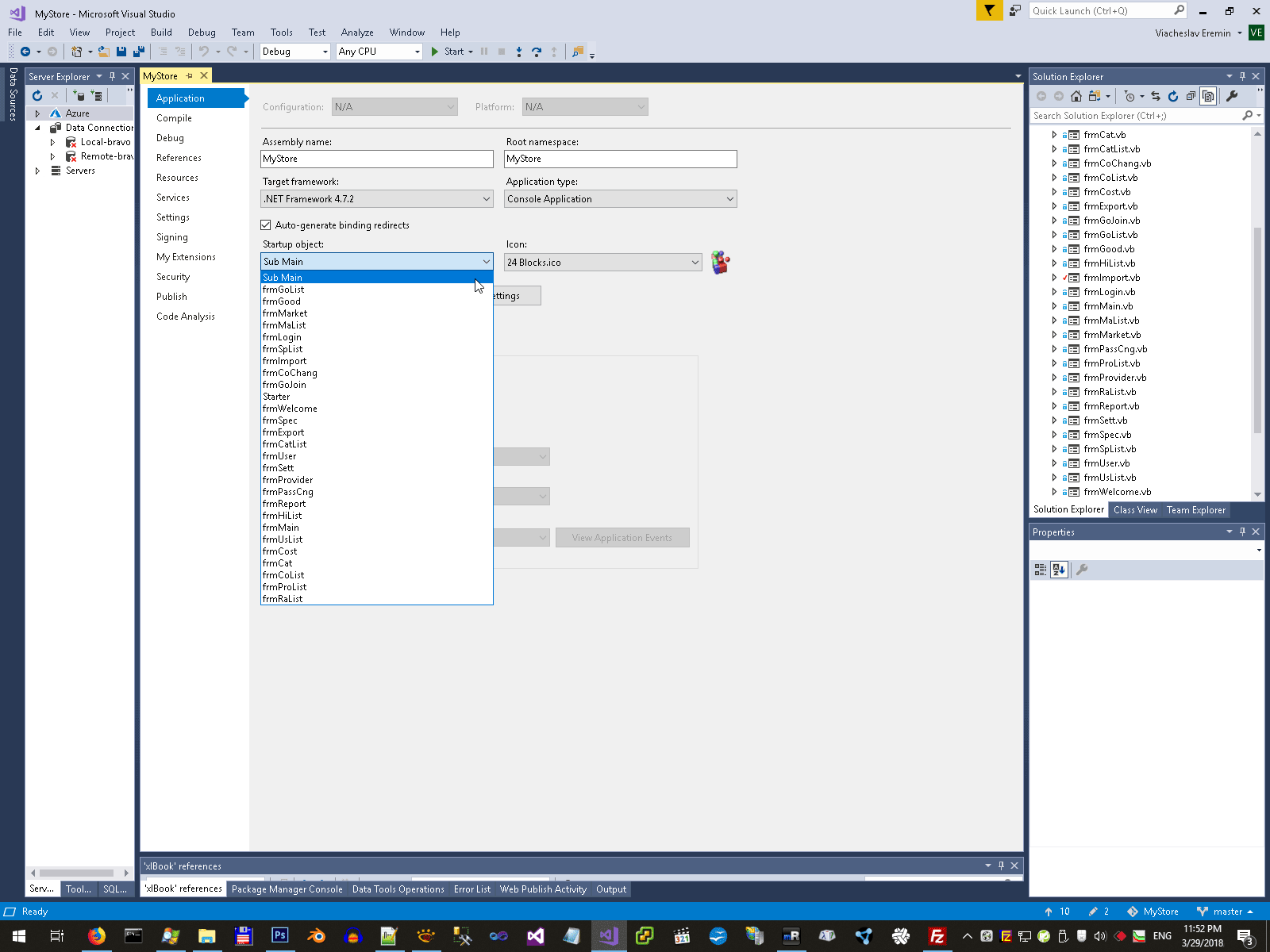Collapse all items in Solution Explorer
This screenshot has height=952, width=1270.
[1191, 96]
